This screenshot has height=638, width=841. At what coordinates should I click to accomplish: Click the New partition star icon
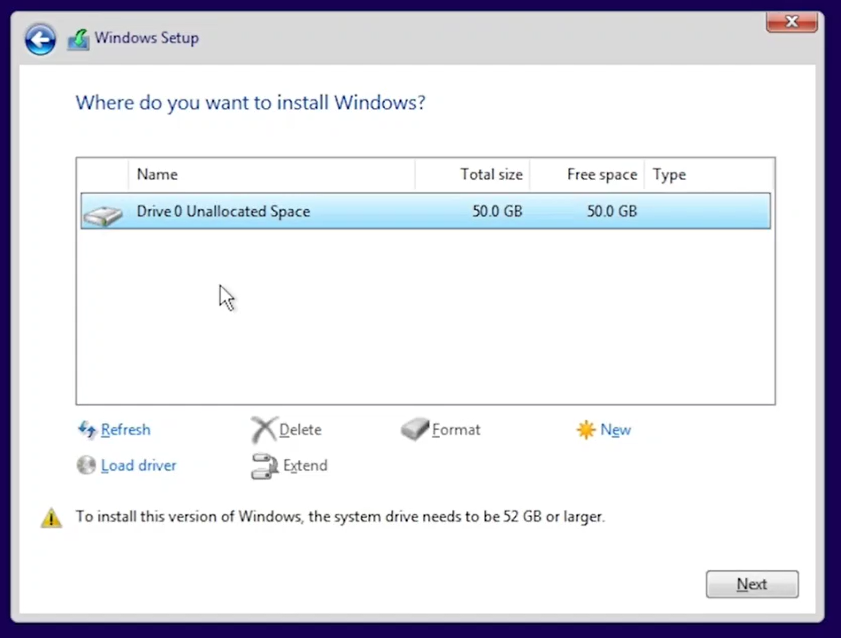click(x=586, y=430)
